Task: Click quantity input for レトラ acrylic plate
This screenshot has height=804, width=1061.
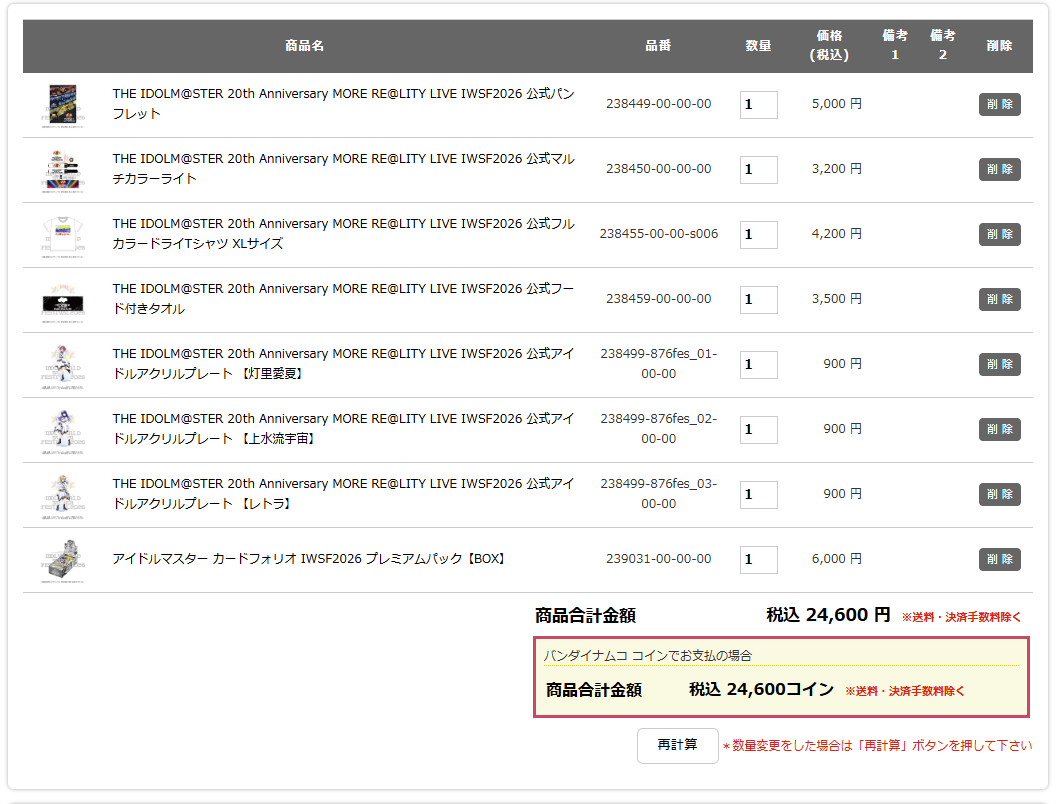Action: tap(758, 495)
